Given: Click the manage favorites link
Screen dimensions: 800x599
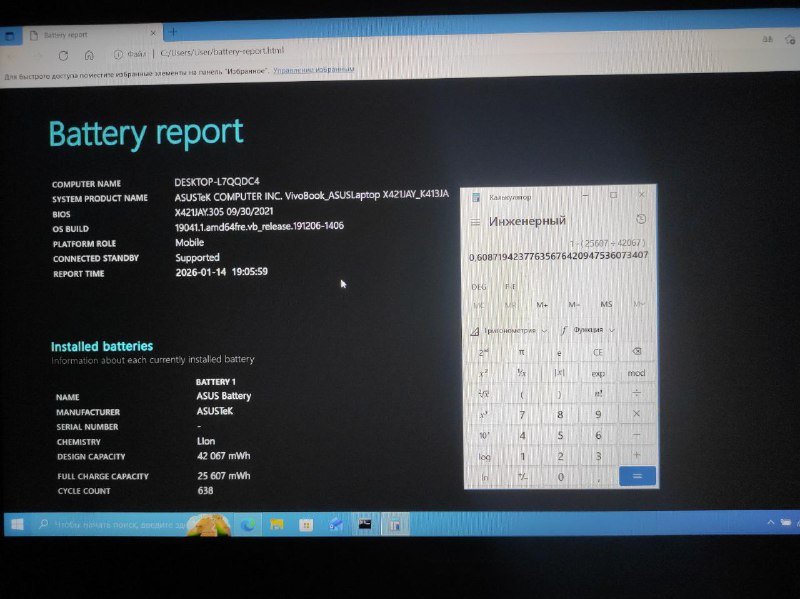Looking at the screenshot, I should (x=313, y=70).
